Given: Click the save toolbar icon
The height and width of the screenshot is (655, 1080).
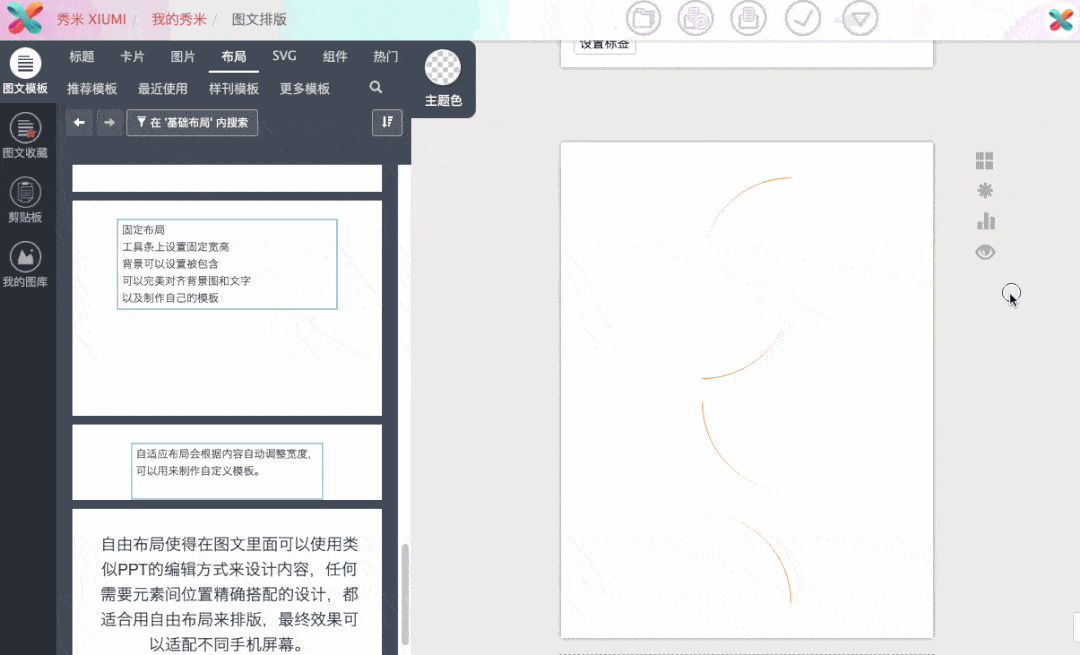Looking at the screenshot, I should pos(696,18).
